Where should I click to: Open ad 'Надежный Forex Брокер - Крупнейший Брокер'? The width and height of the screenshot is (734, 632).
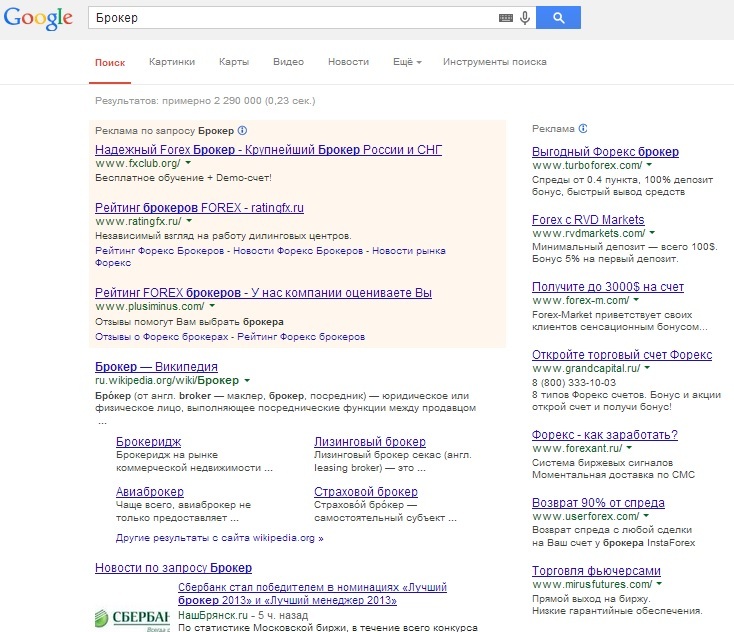tap(268, 150)
